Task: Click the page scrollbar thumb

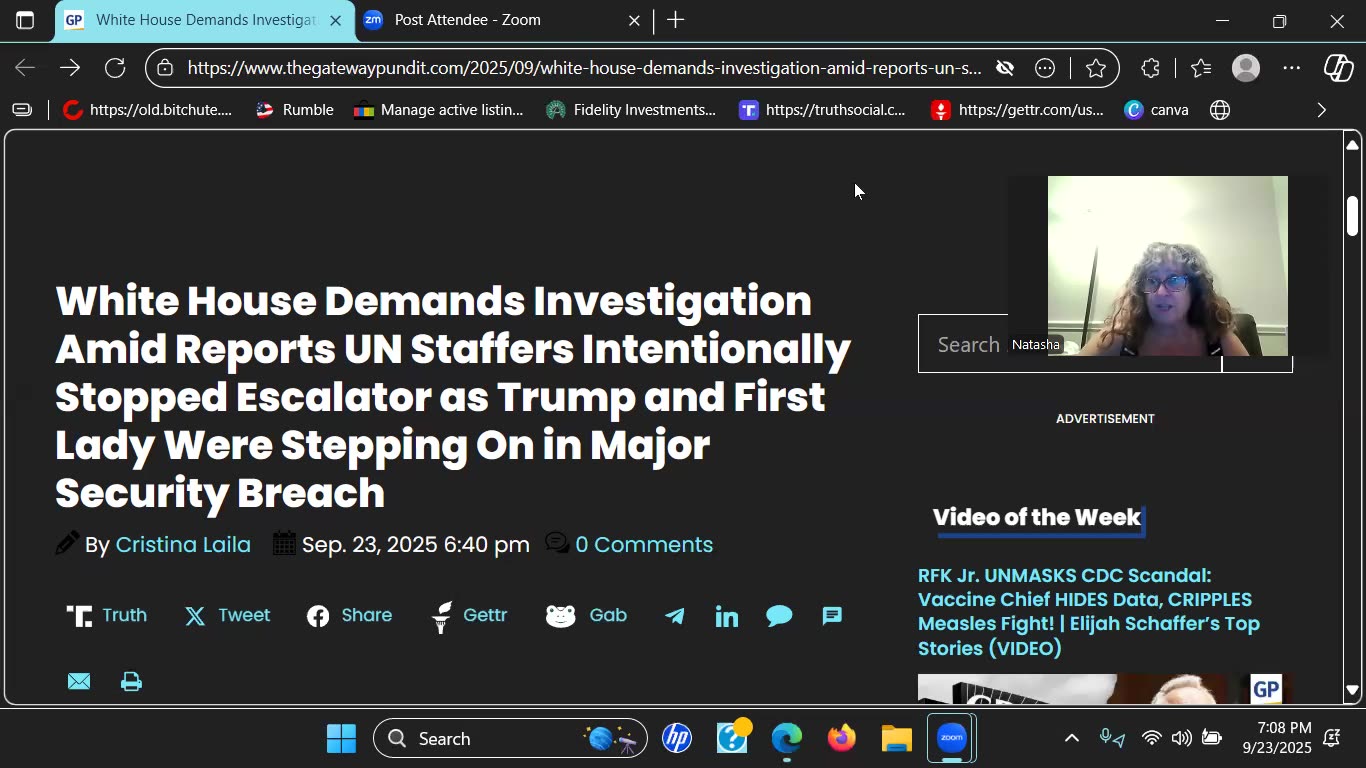Action: 1352,216
